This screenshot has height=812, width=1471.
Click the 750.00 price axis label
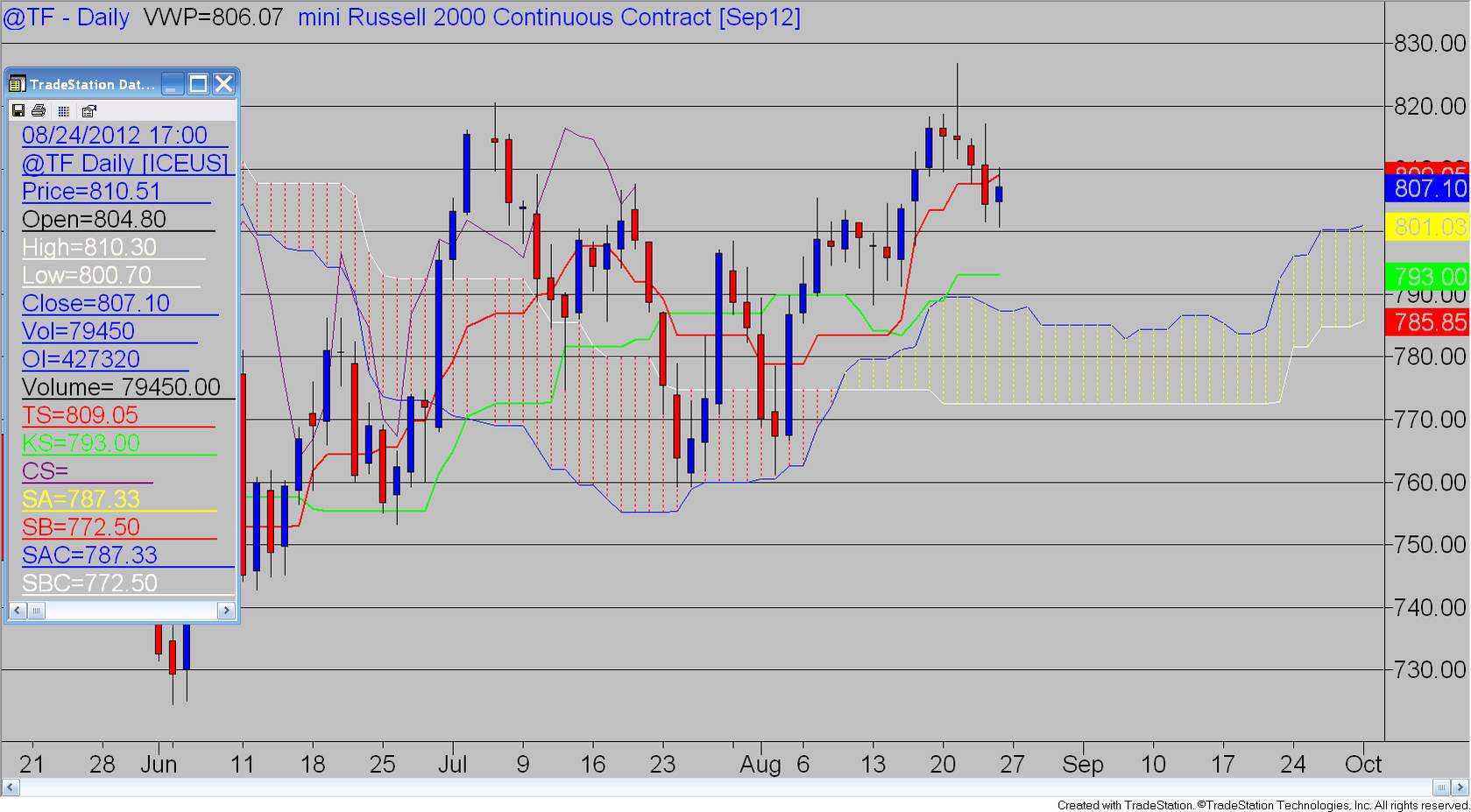click(1430, 545)
